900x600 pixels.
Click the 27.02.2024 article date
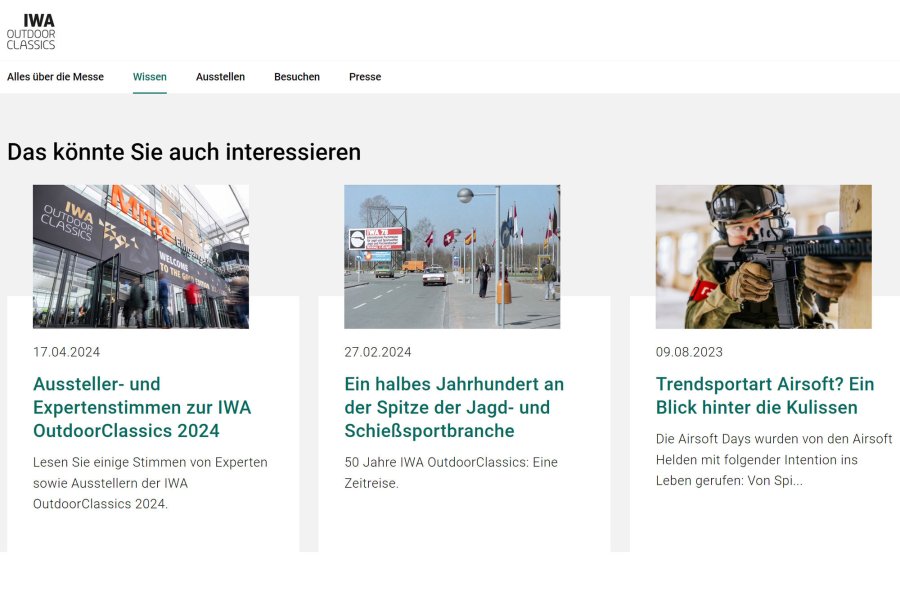[378, 352]
